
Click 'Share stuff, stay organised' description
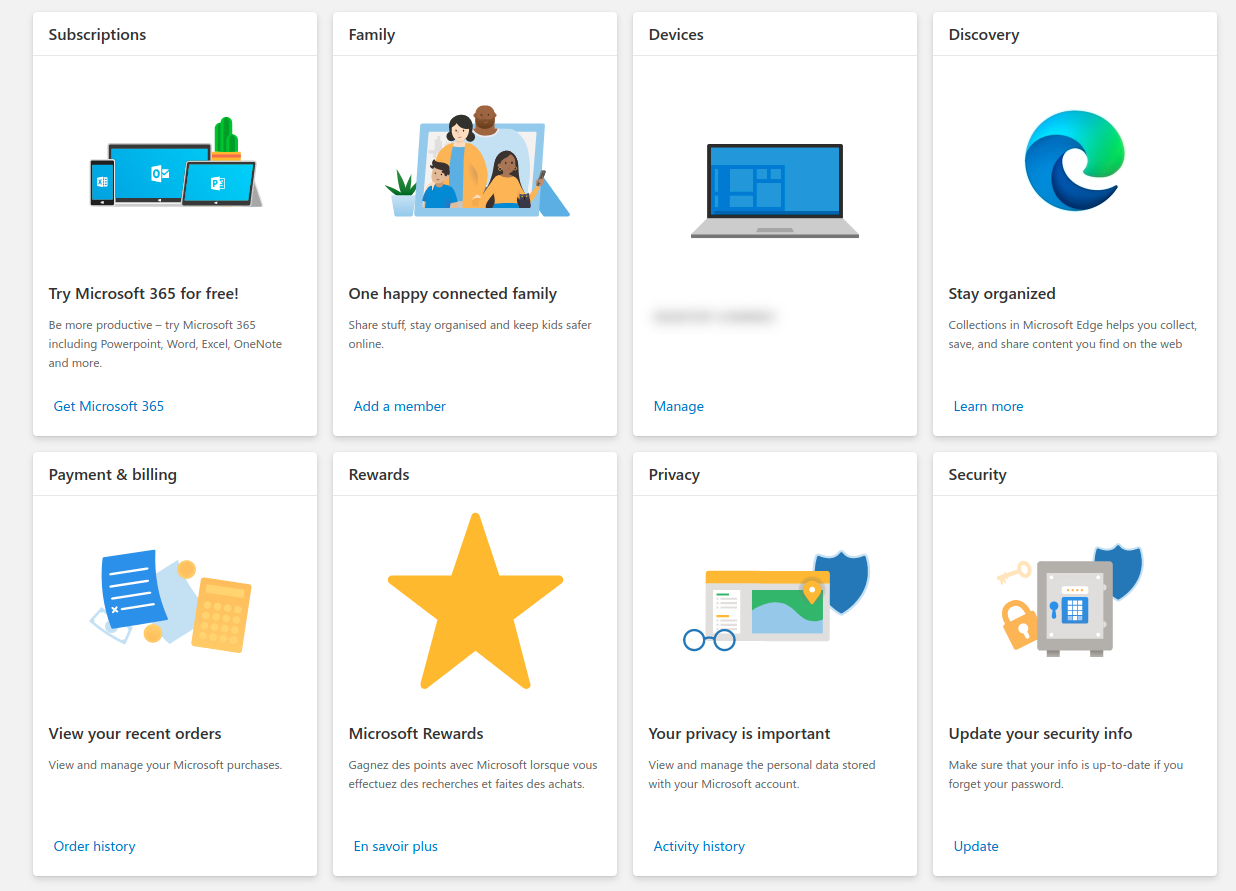[x=470, y=334]
